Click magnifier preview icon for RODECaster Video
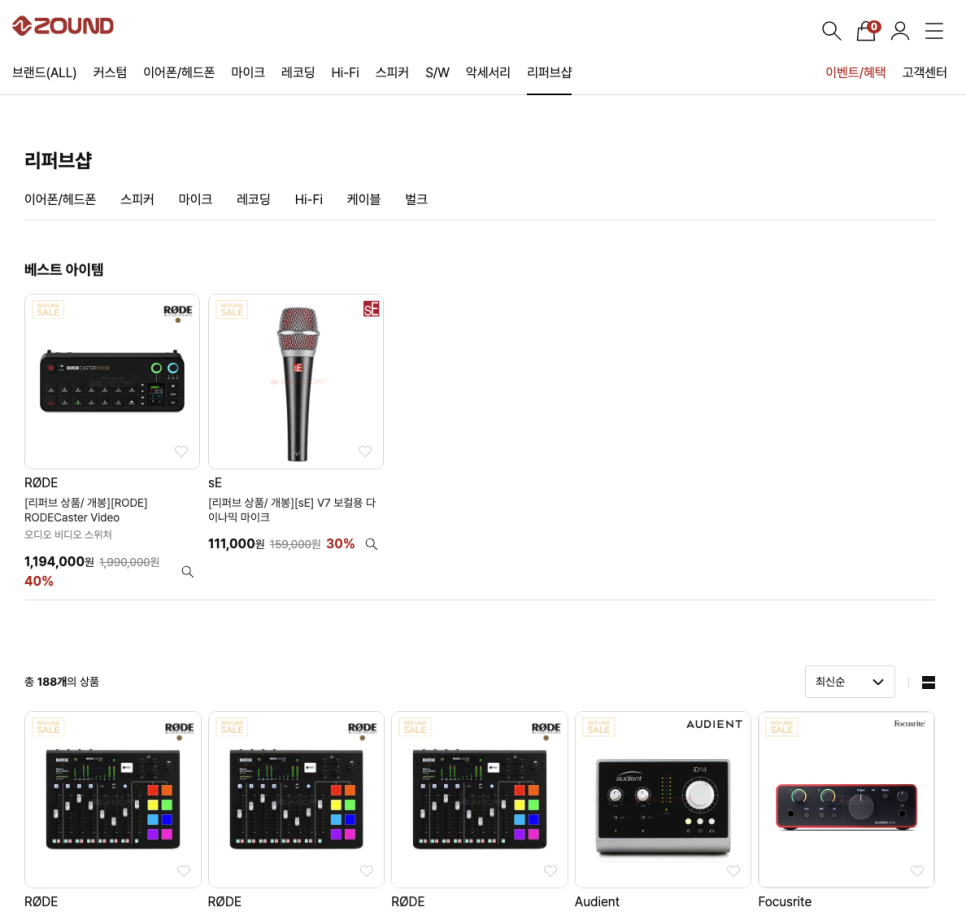The image size is (966, 916). point(187,572)
